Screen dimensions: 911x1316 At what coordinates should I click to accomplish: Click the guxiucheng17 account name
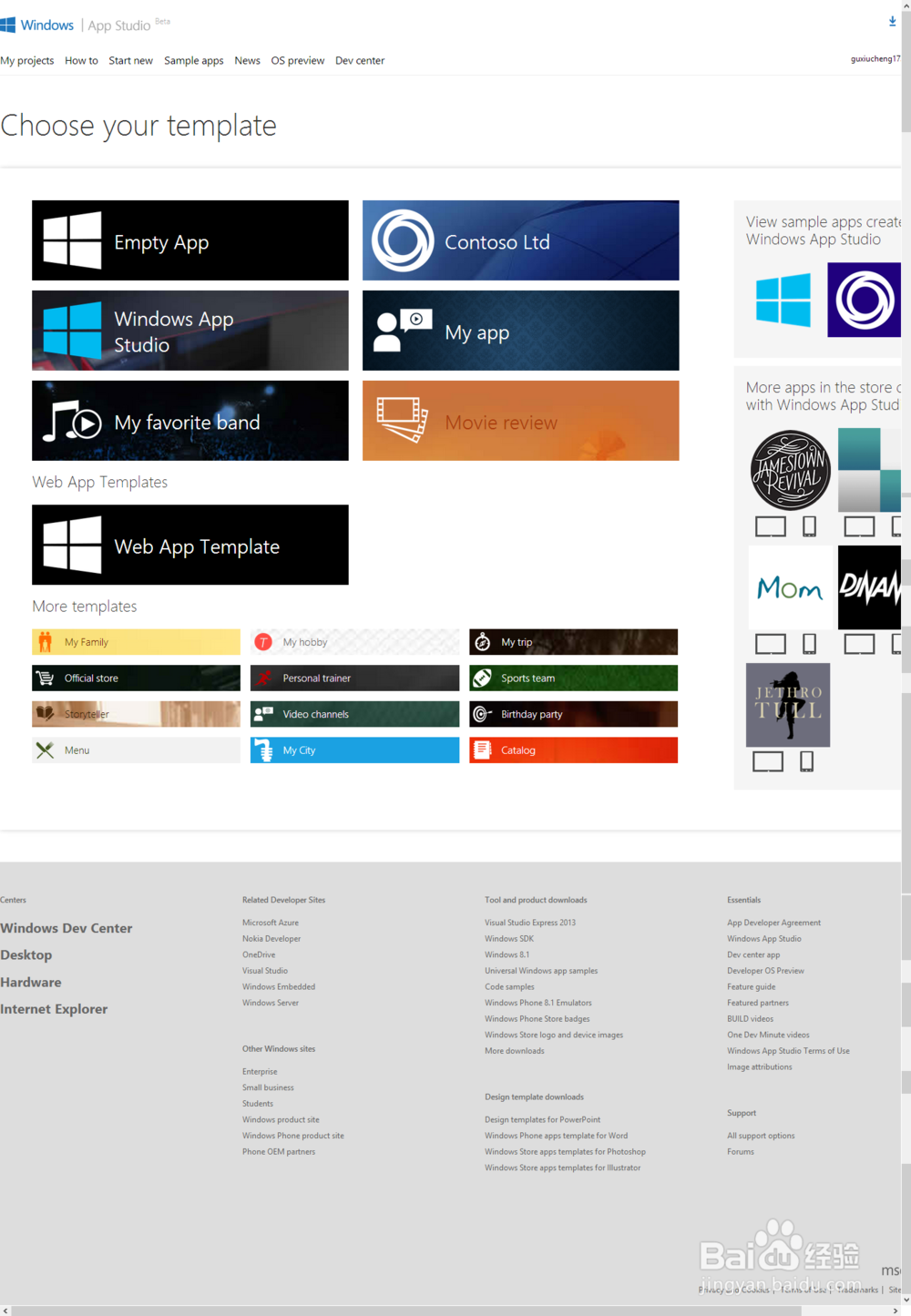[875, 59]
